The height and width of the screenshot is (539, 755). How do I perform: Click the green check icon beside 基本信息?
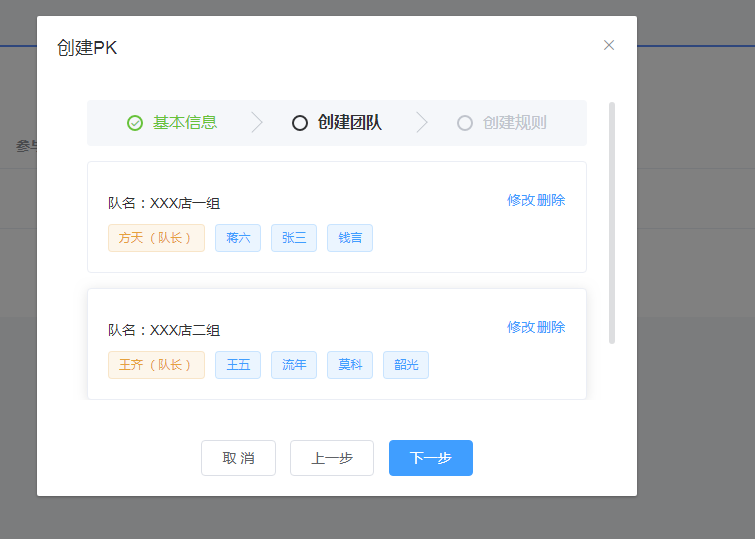pos(135,123)
